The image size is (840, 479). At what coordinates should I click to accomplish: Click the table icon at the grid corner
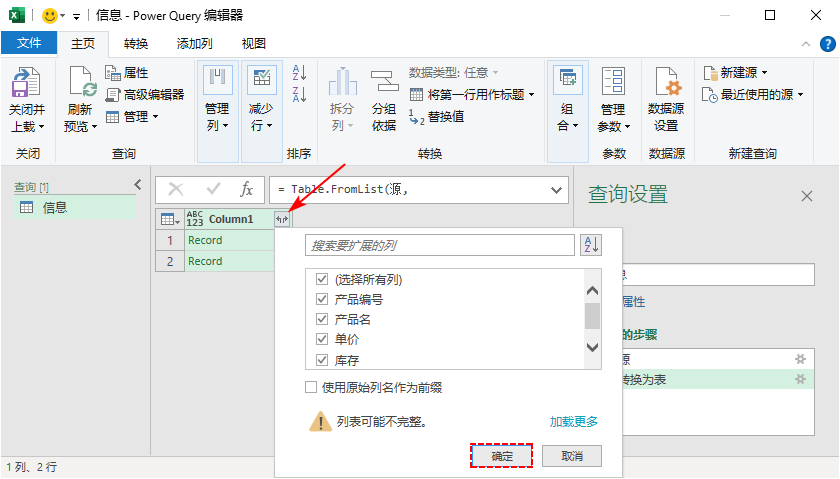point(170,219)
